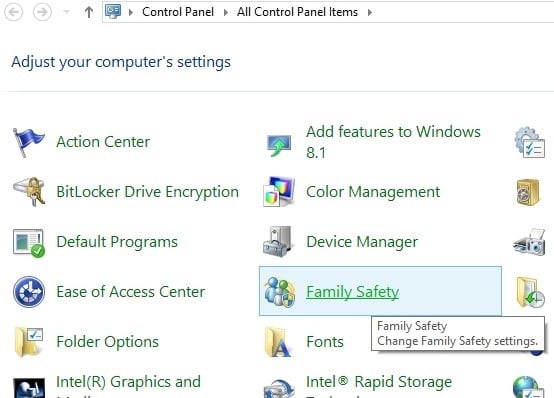
Task: Open Intel Rapid Storage link
Action: tap(379, 382)
